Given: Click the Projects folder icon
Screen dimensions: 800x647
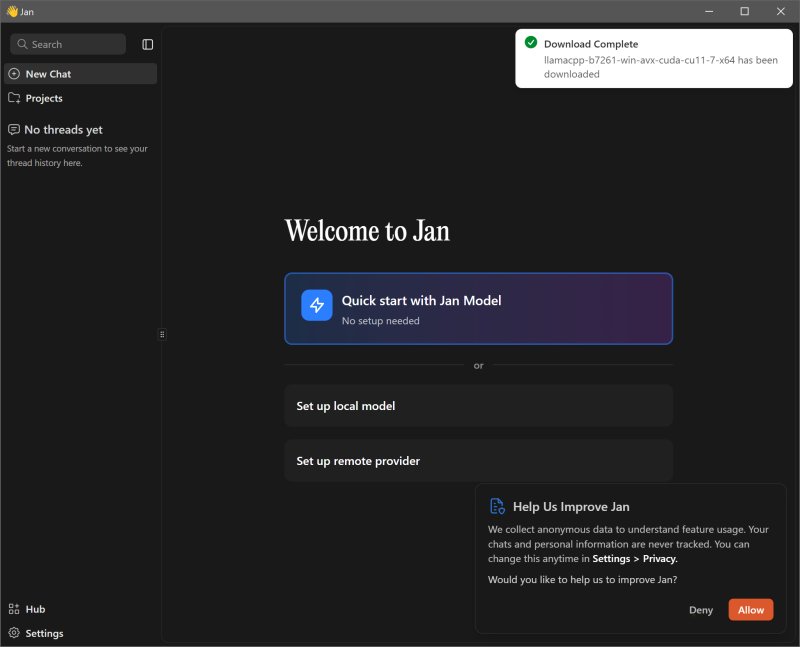Looking at the screenshot, I should (14, 98).
